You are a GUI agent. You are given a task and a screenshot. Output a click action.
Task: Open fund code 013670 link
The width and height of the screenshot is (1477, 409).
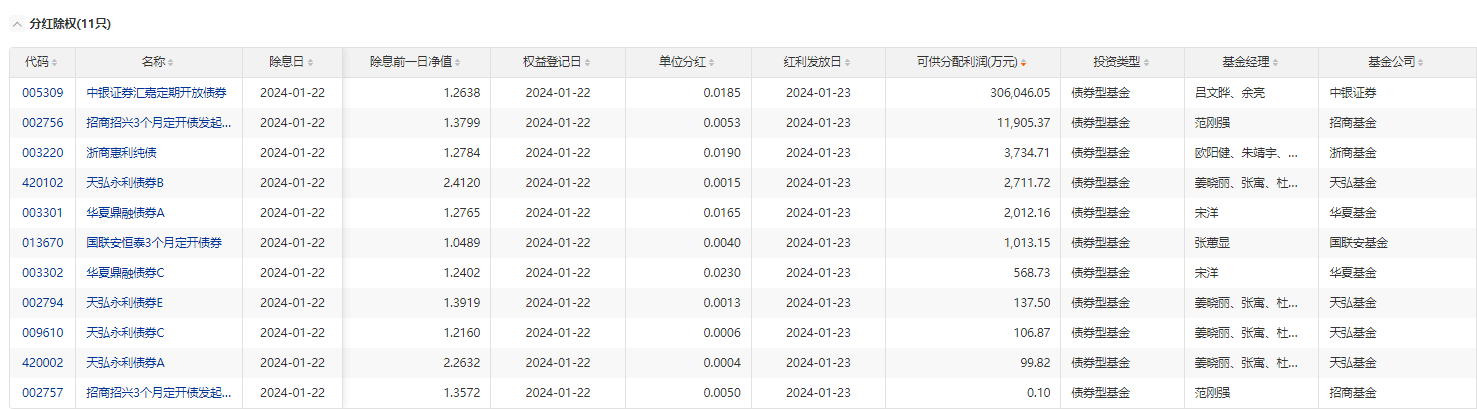tap(43, 243)
